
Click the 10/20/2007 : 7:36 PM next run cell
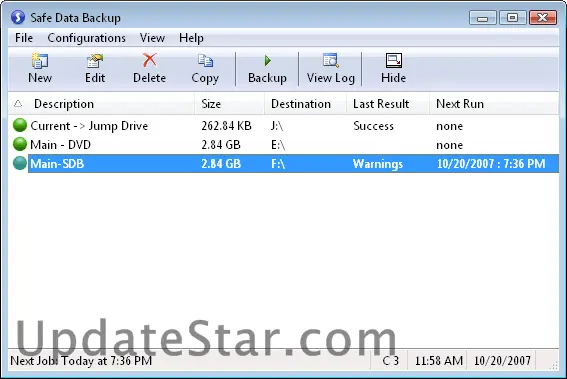pos(491,163)
